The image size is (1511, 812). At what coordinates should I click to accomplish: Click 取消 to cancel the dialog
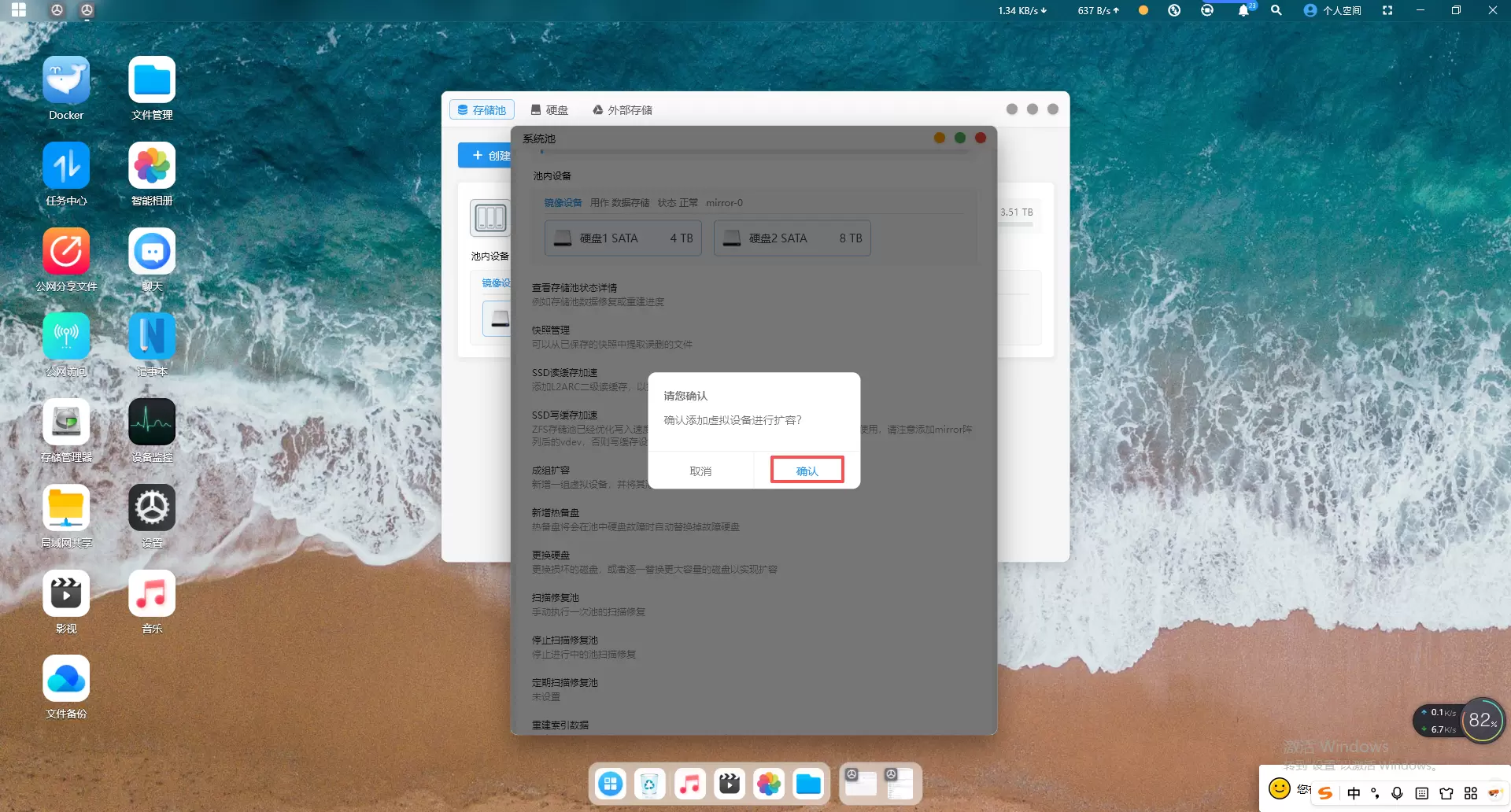[x=700, y=471]
